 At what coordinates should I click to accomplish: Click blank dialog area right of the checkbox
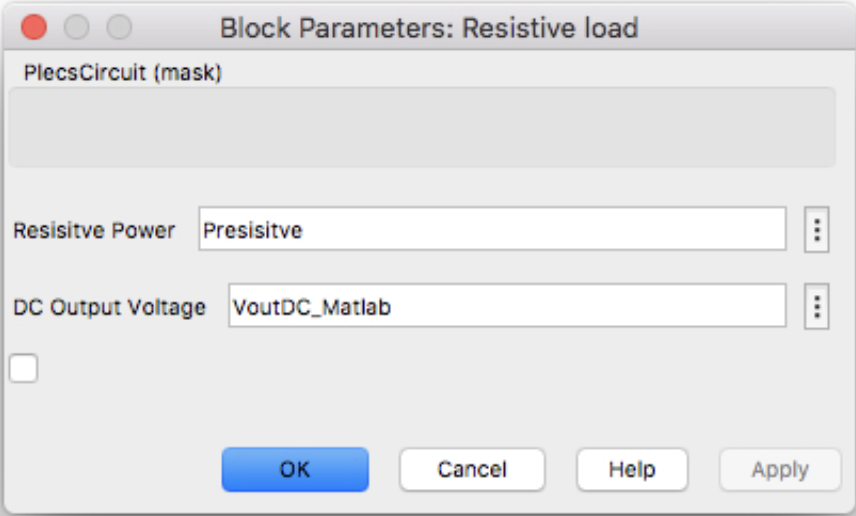tap(400, 370)
